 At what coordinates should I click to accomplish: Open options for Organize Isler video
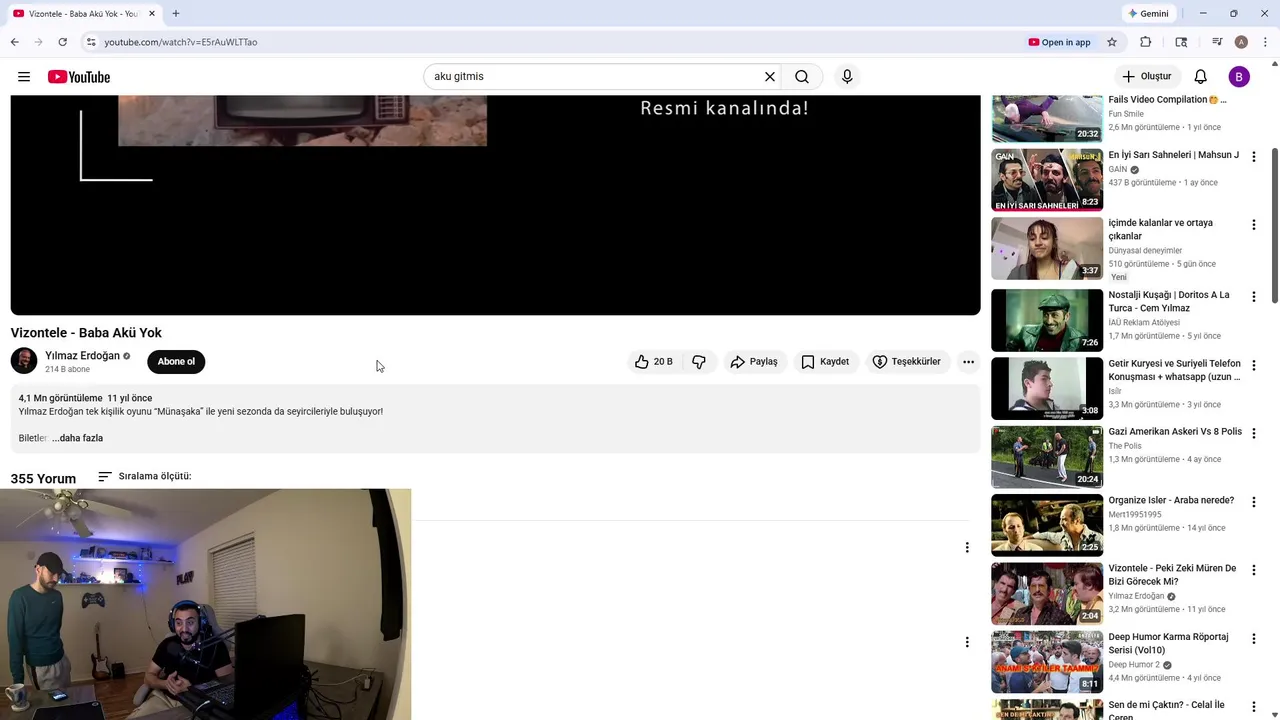coord(1253,502)
